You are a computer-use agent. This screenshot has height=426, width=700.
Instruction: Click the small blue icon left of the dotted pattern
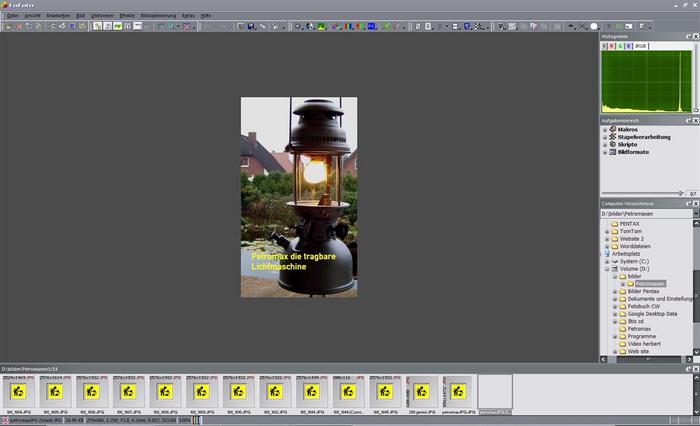(x=467, y=27)
